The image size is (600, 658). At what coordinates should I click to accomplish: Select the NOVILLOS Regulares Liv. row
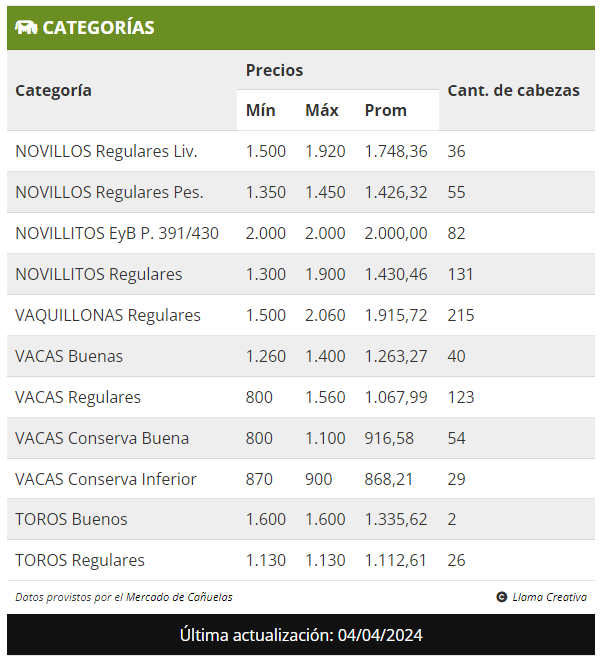(301, 151)
